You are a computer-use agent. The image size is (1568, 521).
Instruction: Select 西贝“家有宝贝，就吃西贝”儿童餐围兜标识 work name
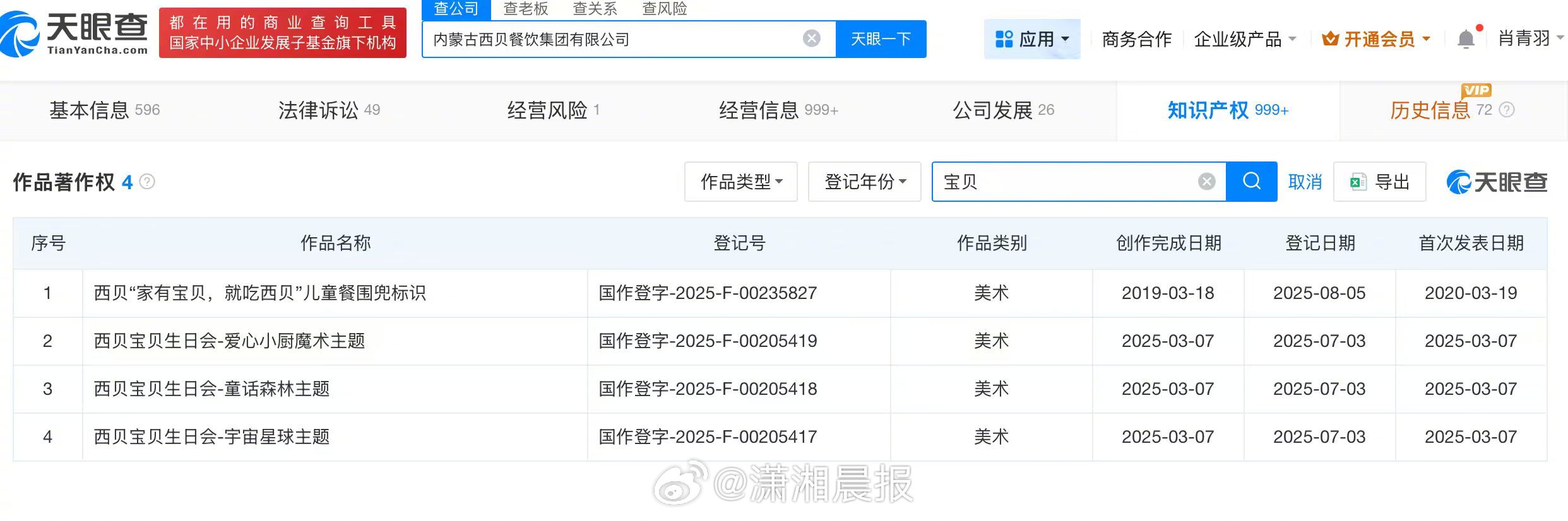tap(260, 293)
